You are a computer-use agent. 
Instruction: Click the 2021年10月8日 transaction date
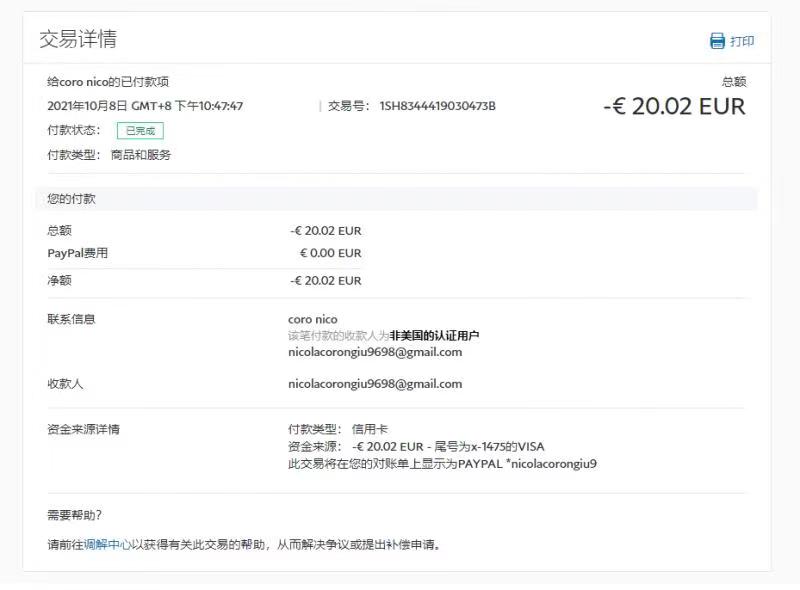pos(87,106)
